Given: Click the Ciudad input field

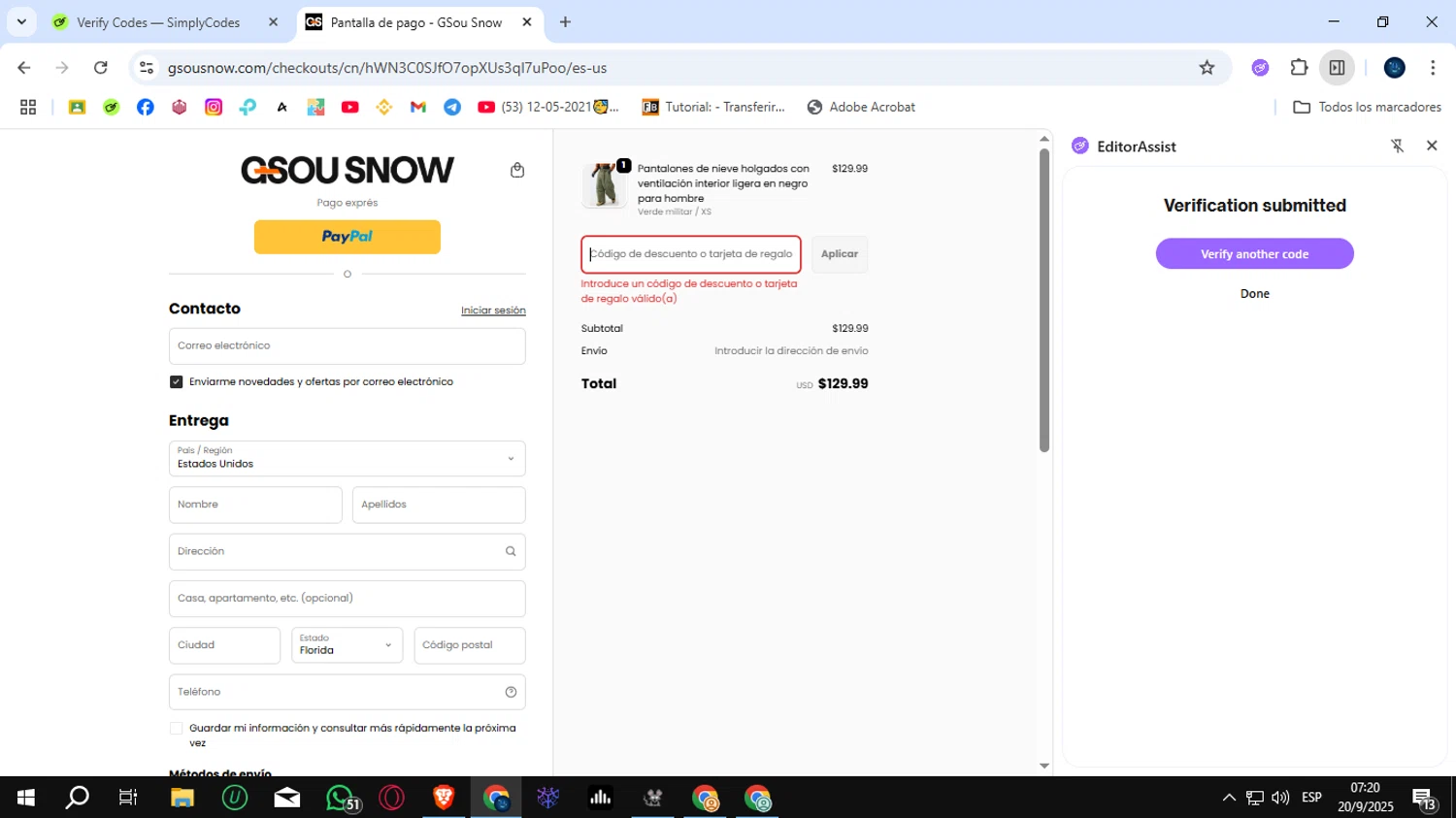Looking at the screenshot, I should tap(224, 645).
